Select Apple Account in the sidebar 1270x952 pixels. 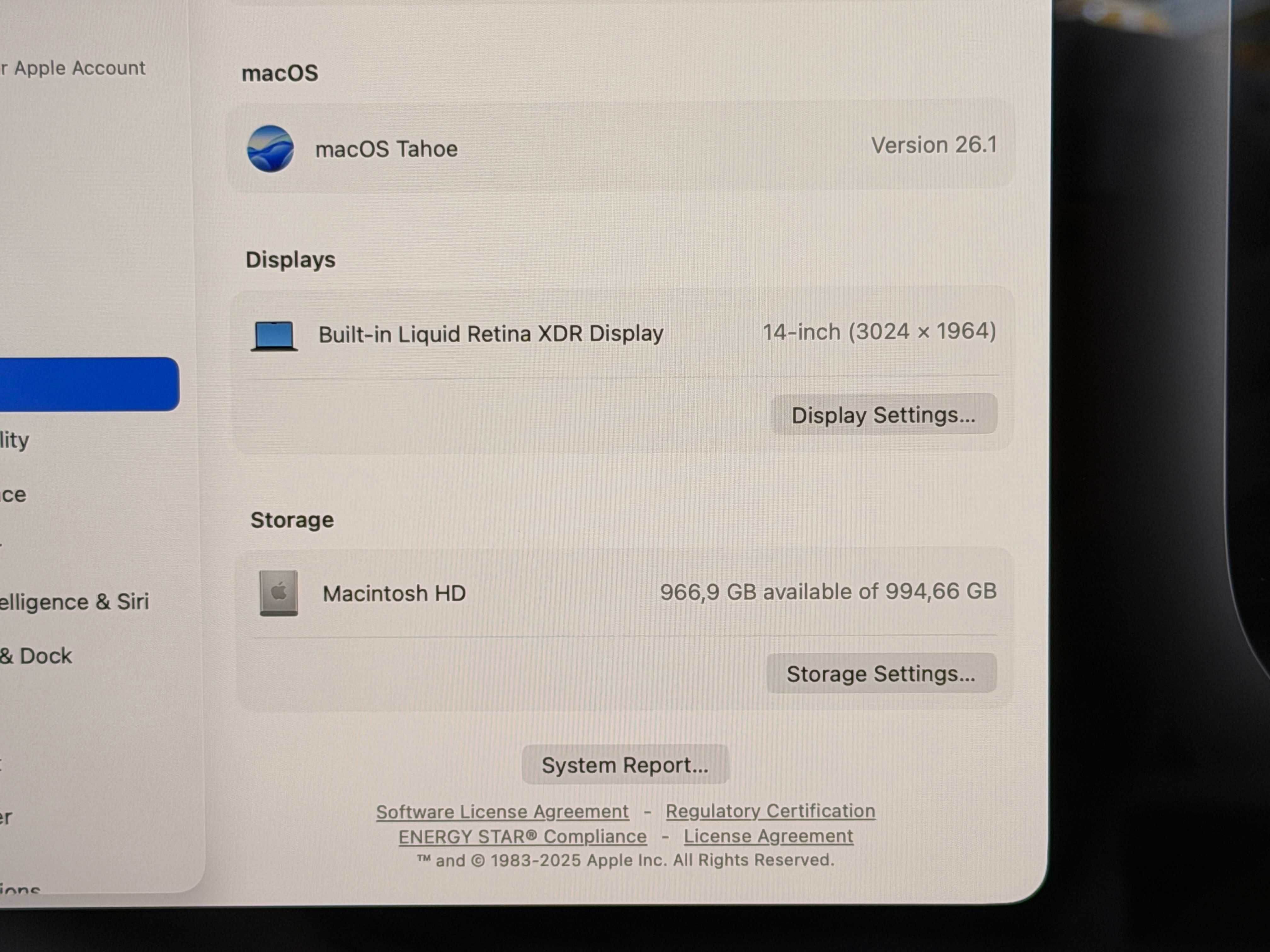tap(73, 68)
